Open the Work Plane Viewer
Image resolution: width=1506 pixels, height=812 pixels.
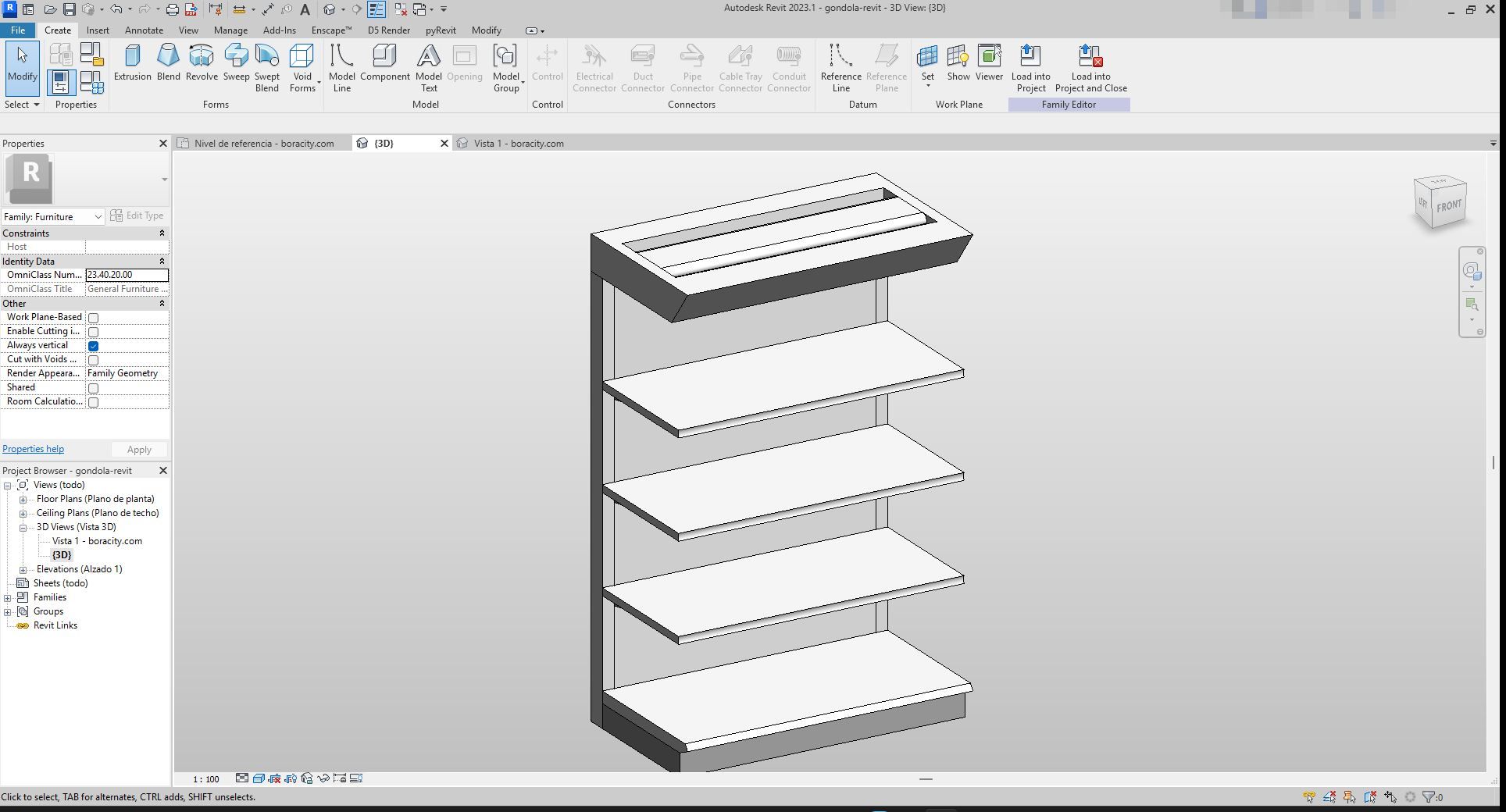(989, 62)
